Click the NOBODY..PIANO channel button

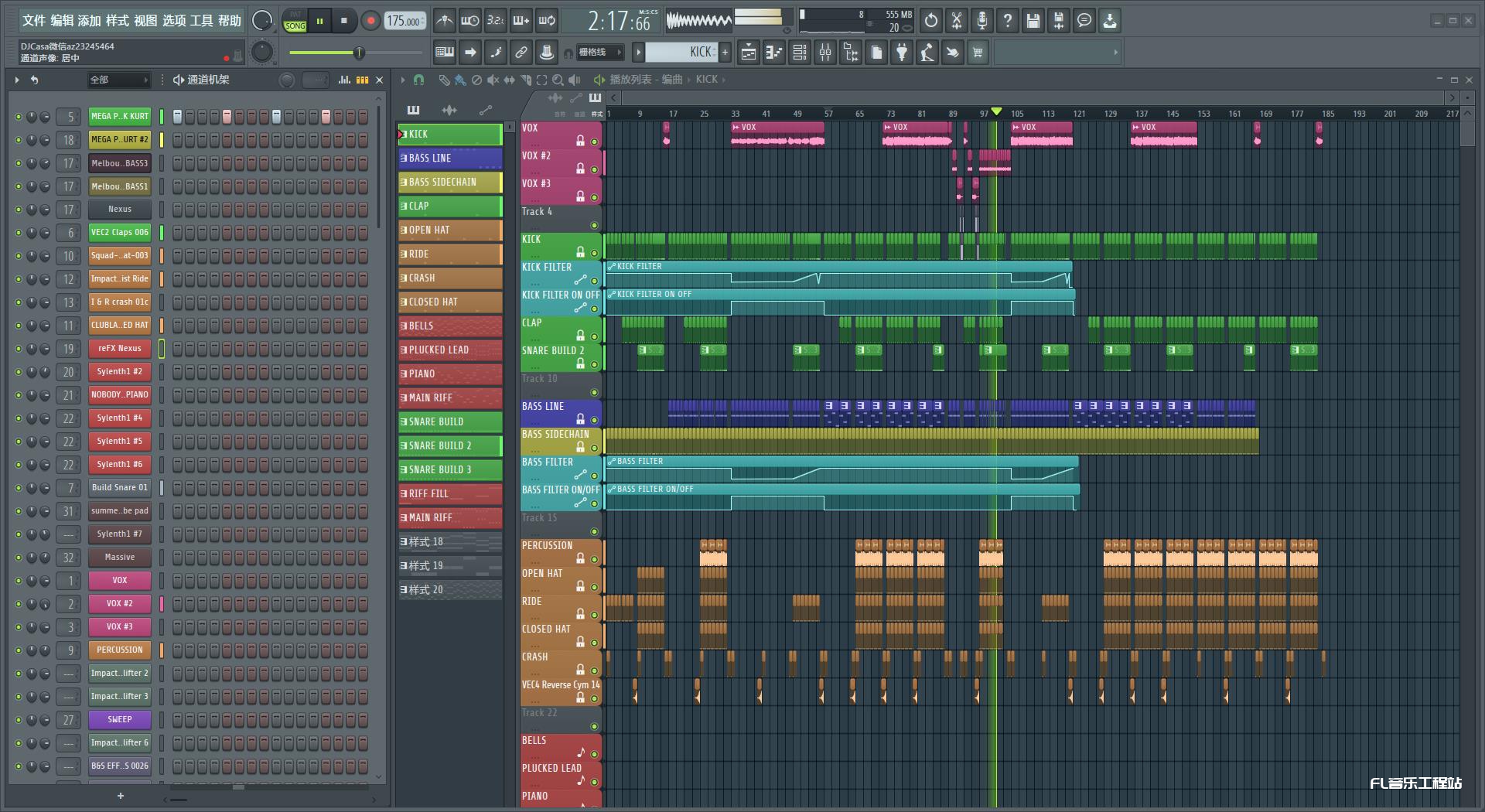119,395
